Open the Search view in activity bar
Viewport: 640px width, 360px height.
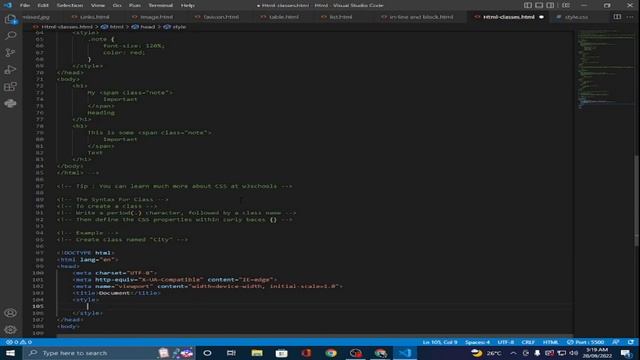point(10,36)
